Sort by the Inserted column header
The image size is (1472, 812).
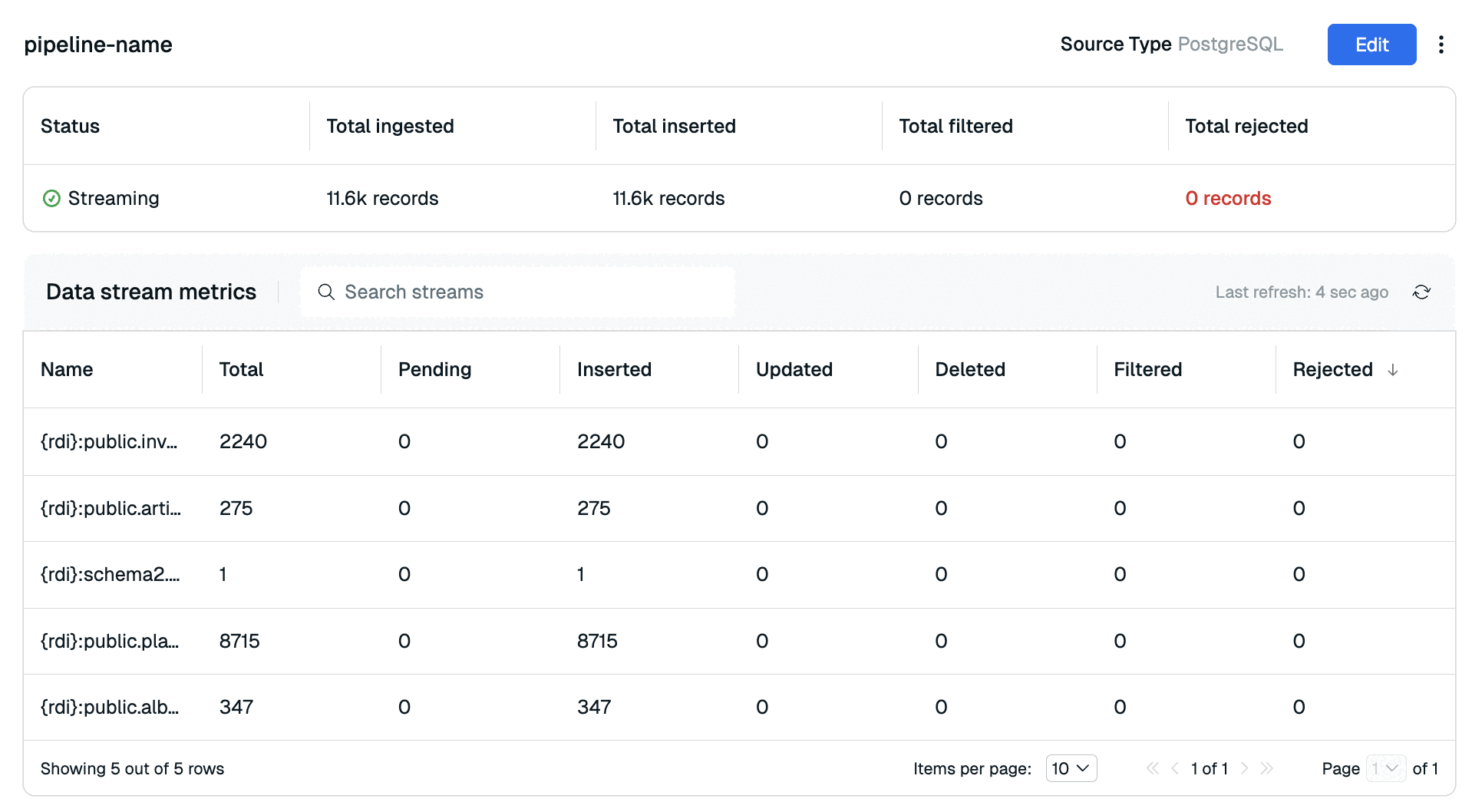coord(614,370)
